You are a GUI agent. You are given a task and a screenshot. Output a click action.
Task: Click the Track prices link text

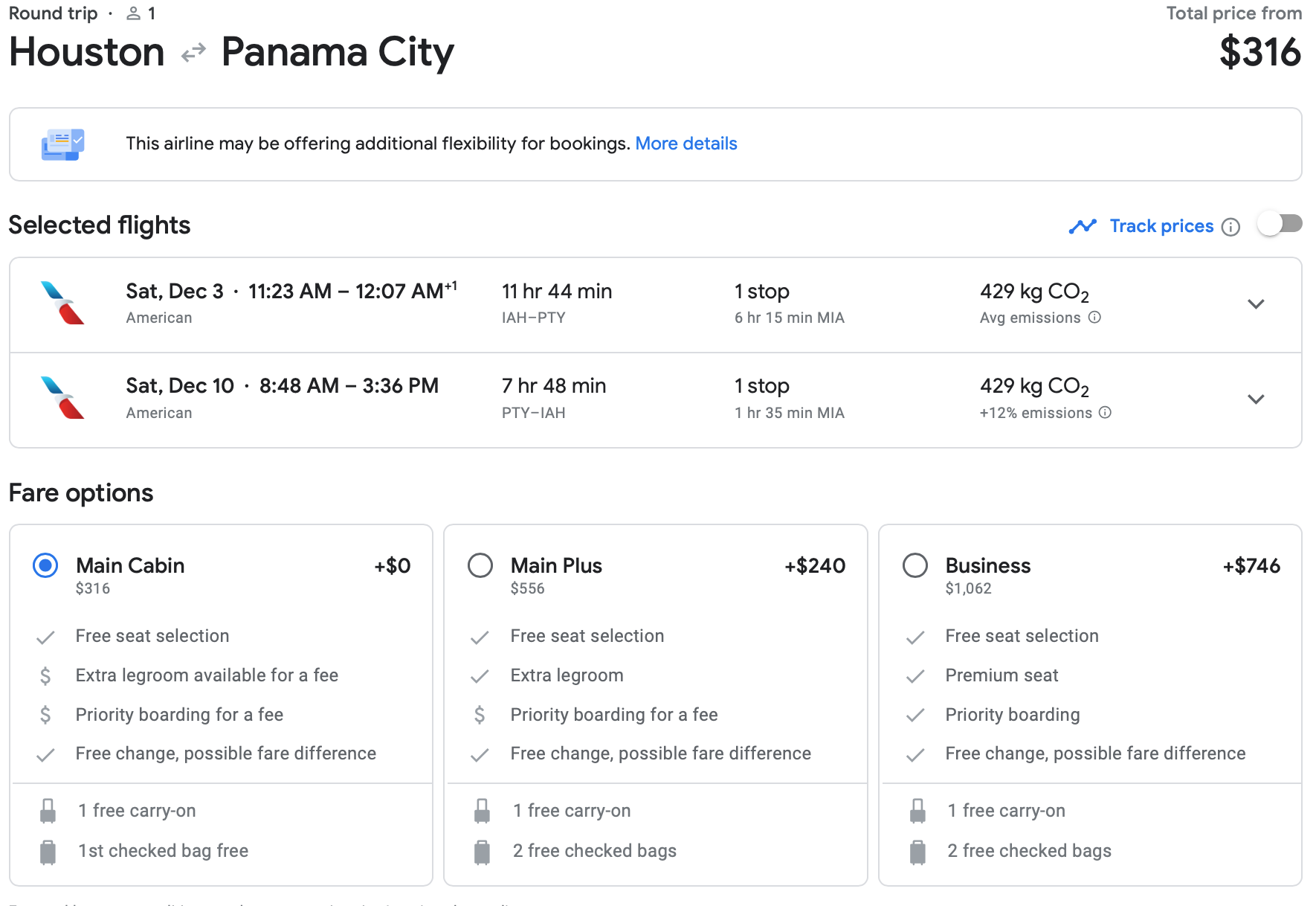tap(1161, 226)
